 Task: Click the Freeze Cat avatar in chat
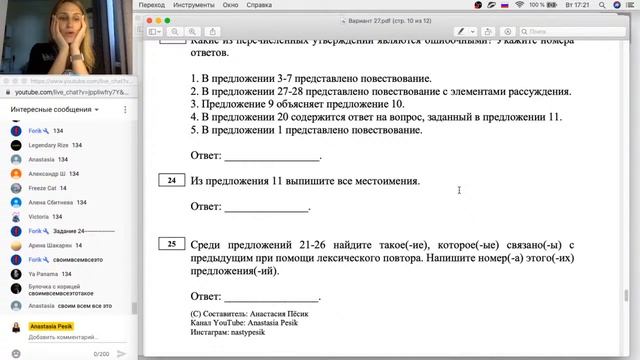pyautogui.click(x=16, y=188)
